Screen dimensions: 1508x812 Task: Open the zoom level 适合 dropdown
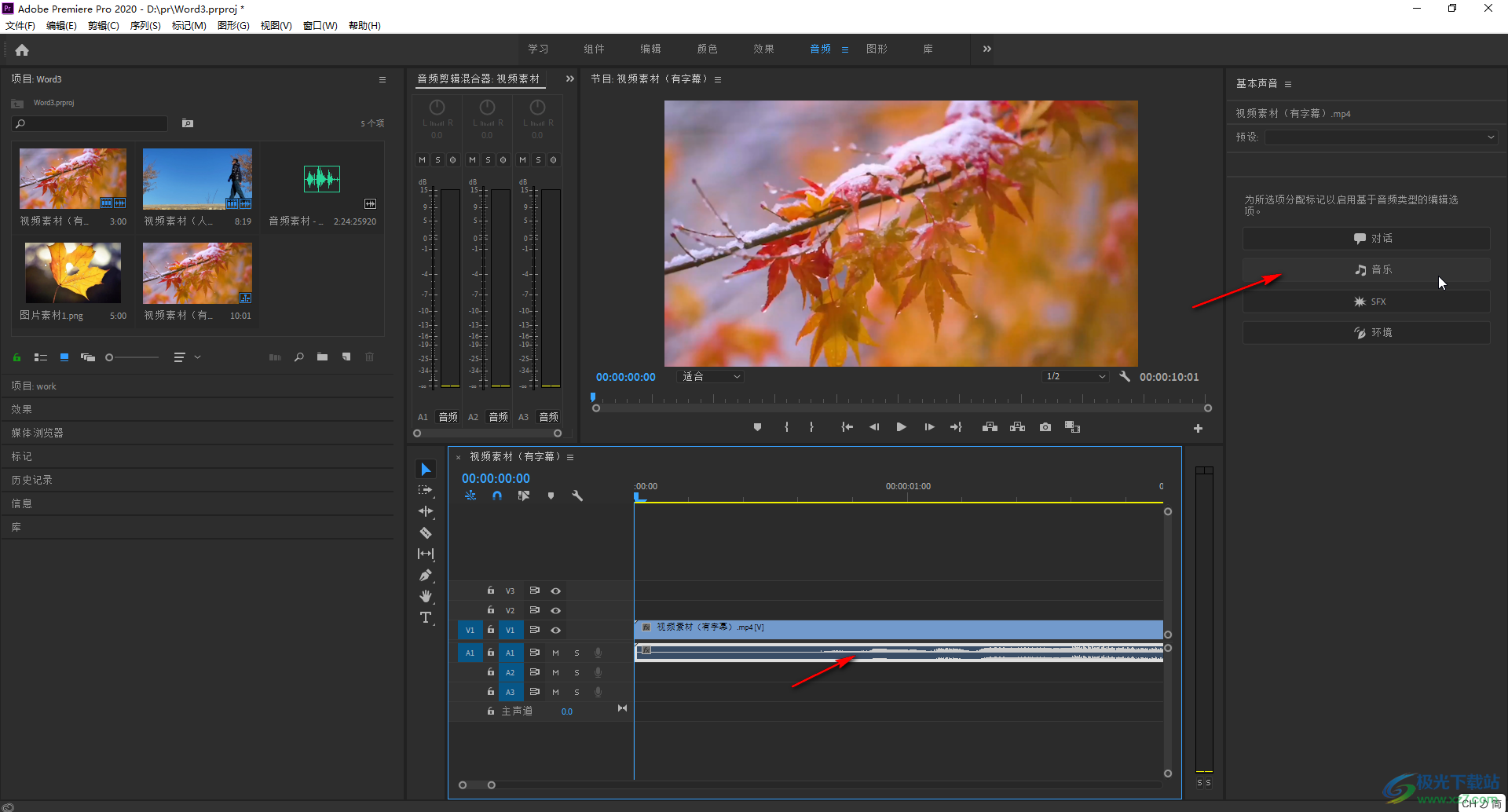pyautogui.click(x=710, y=376)
